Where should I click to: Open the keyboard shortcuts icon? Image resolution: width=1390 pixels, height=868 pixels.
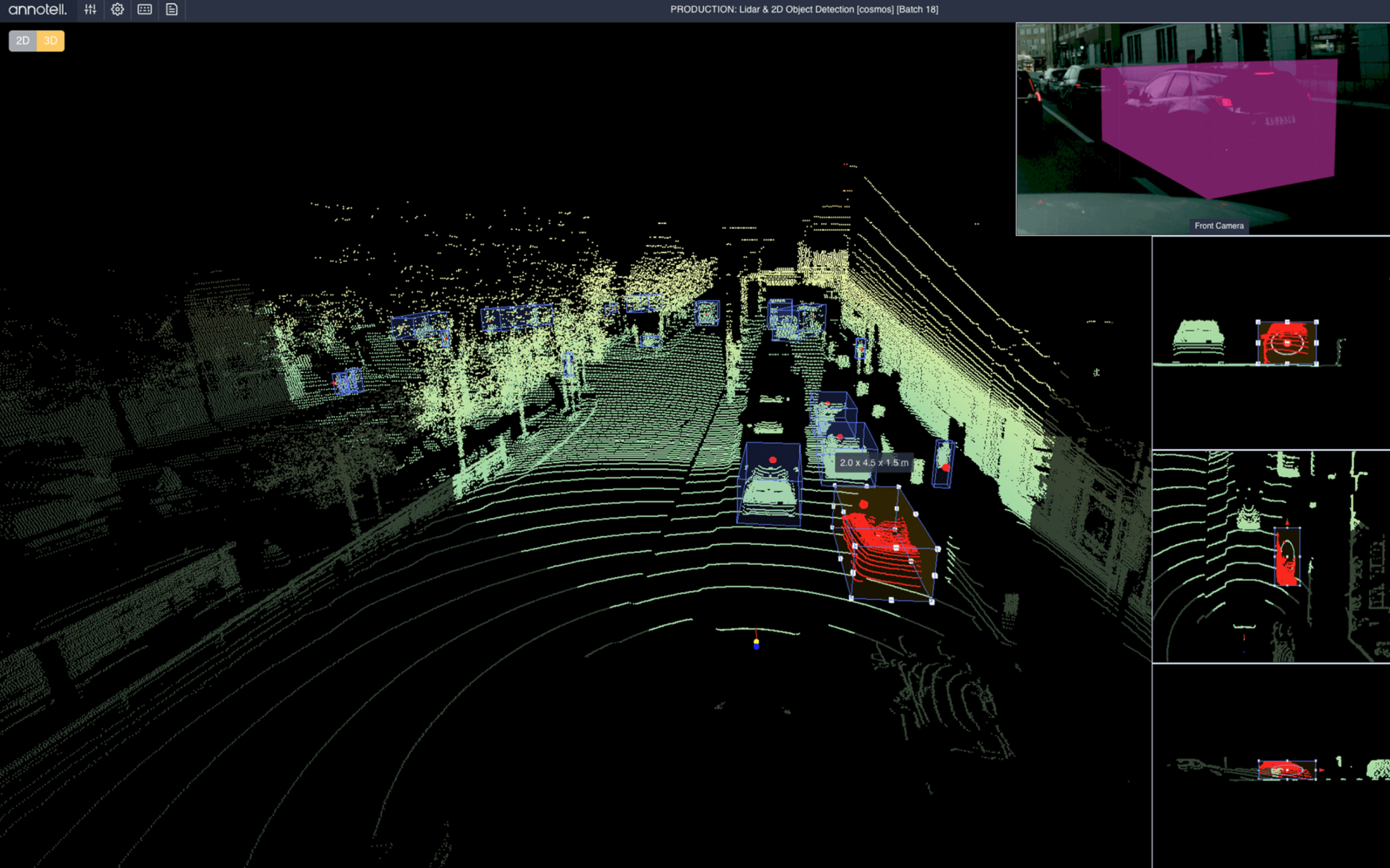click(144, 10)
